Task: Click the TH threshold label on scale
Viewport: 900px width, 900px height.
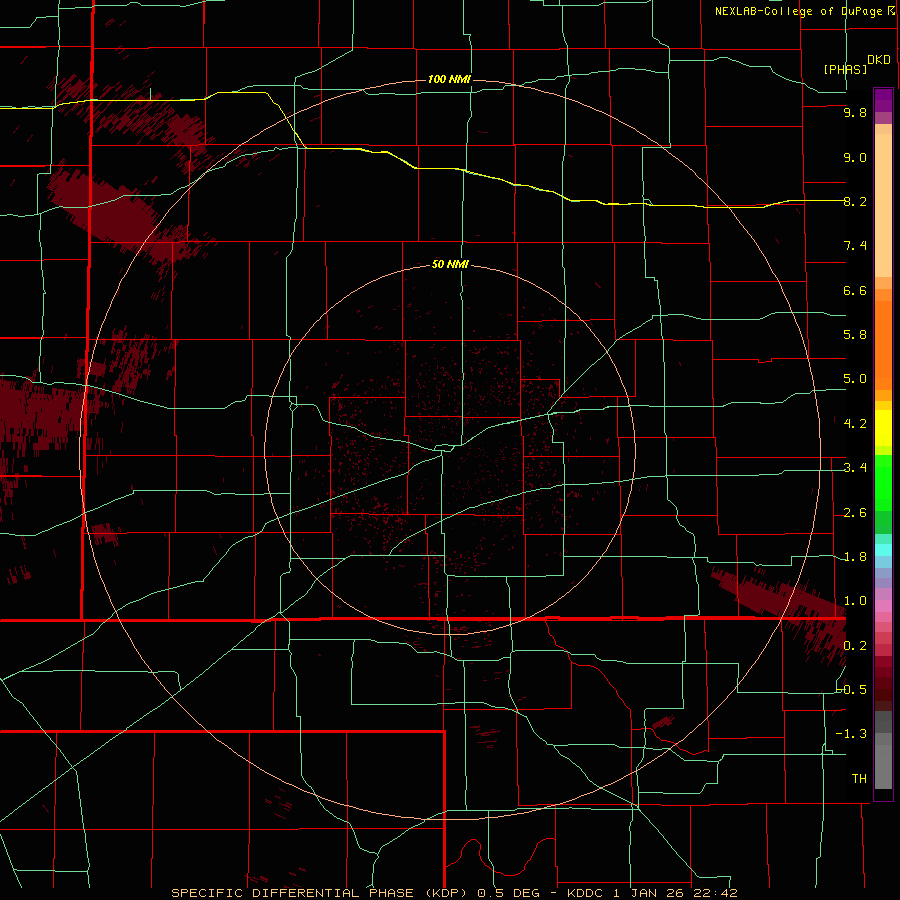Action: 859,778
